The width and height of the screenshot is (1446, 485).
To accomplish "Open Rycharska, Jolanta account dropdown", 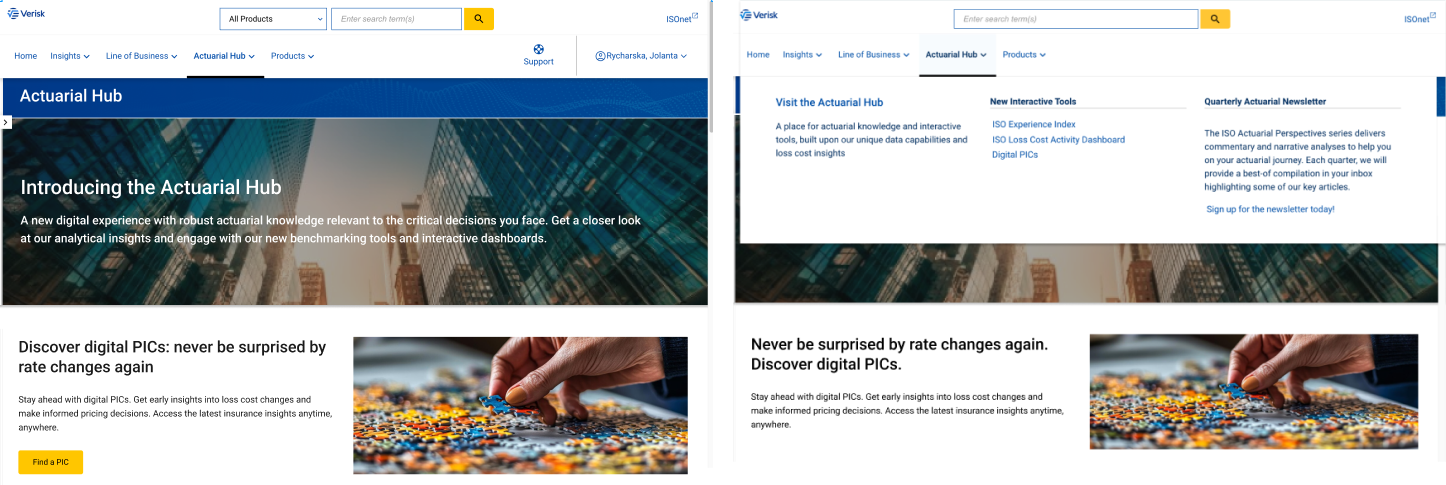I will tap(642, 56).
